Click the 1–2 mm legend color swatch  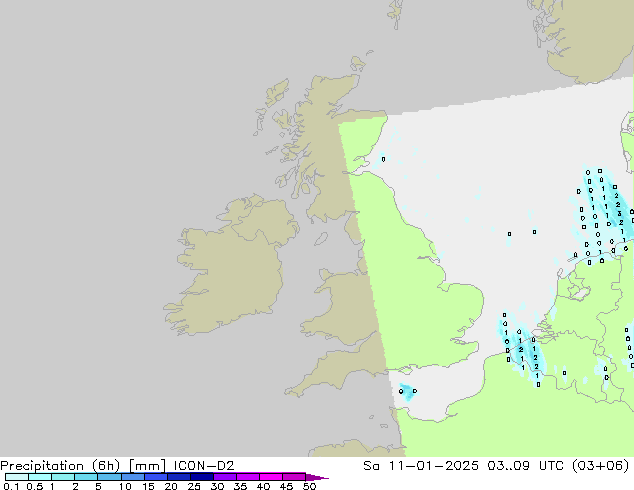click(x=63, y=477)
